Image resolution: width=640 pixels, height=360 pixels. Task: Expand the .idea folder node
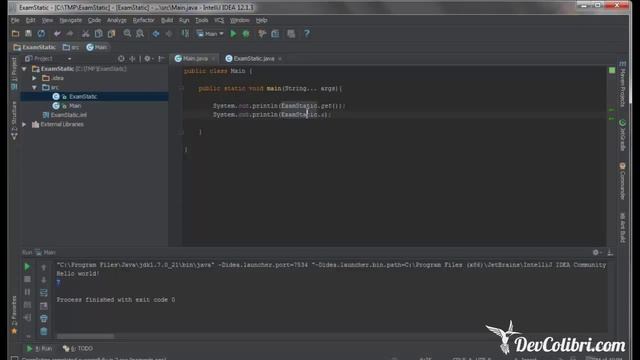coord(35,78)
